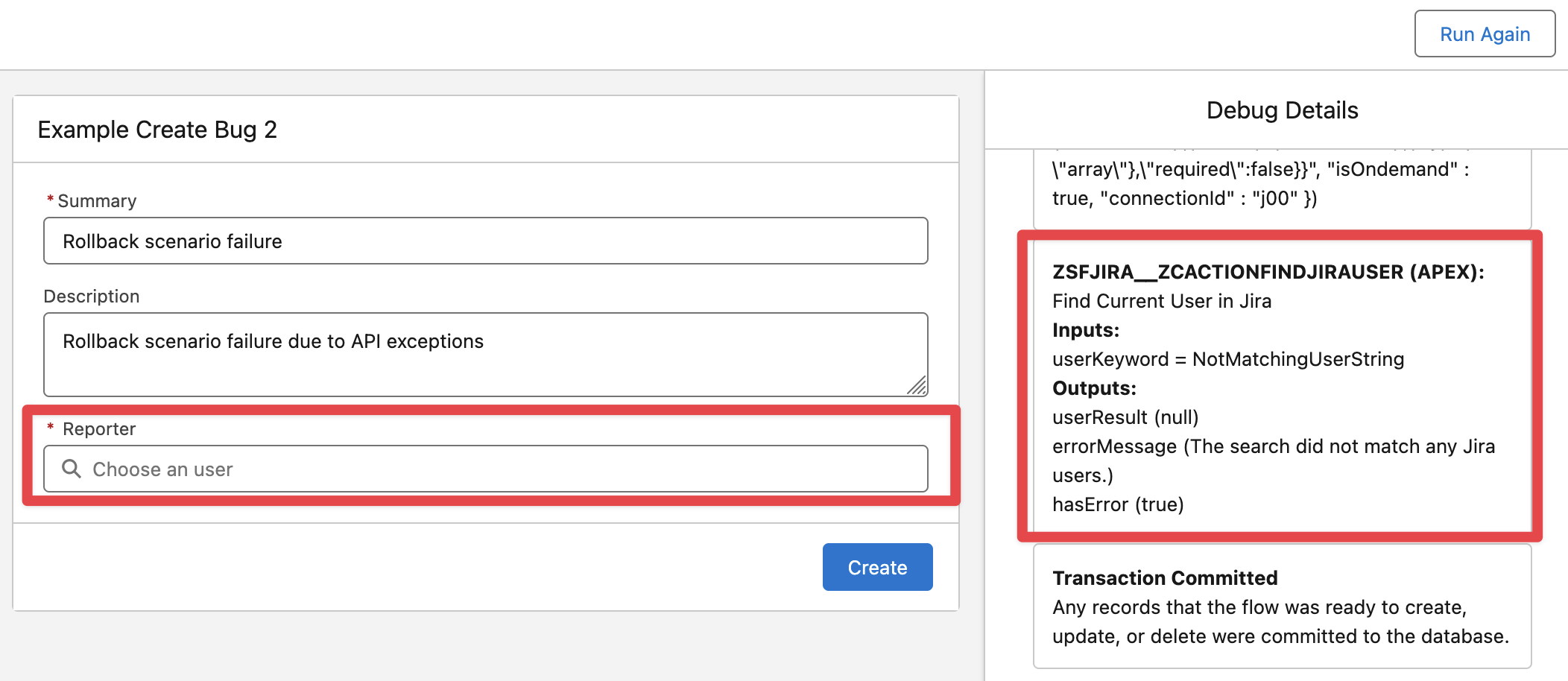
Task: Click the 'Find Current User in Jira' text
Action: pyautogui.click(x=1161, y=301)
